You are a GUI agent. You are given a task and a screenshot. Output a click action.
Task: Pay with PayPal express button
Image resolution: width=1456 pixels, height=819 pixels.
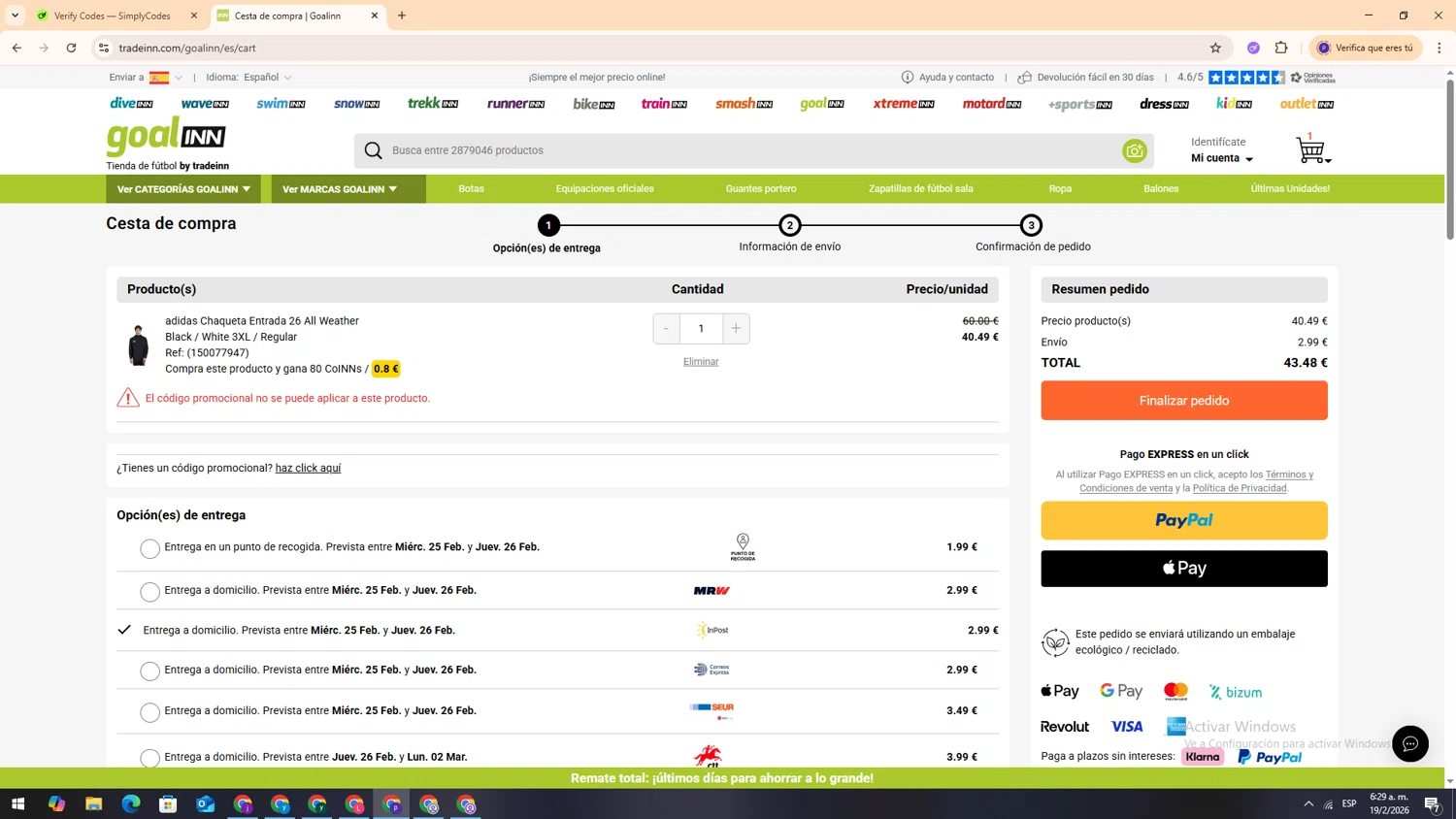pos(1183,520)
